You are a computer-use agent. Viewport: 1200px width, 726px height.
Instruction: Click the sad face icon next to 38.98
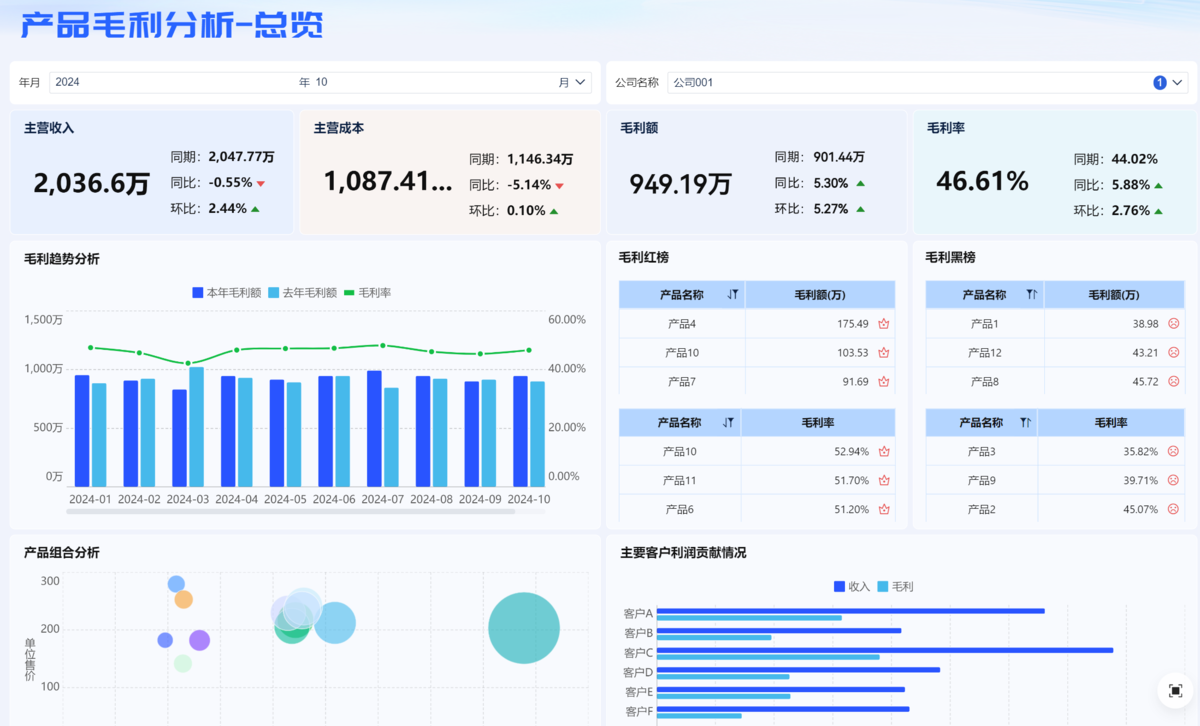1174,324
